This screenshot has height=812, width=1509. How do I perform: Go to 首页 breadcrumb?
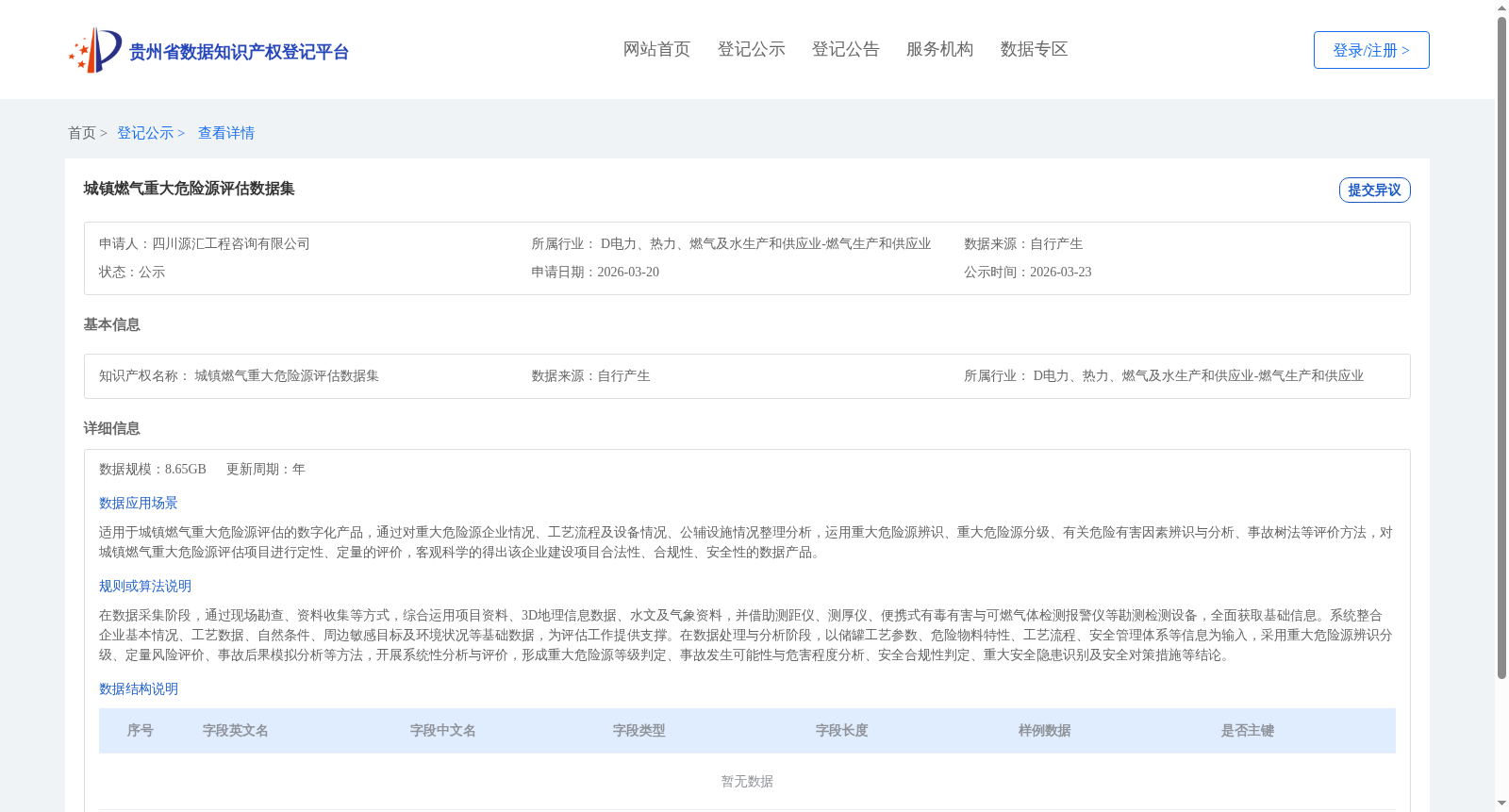tap(82, 133)
